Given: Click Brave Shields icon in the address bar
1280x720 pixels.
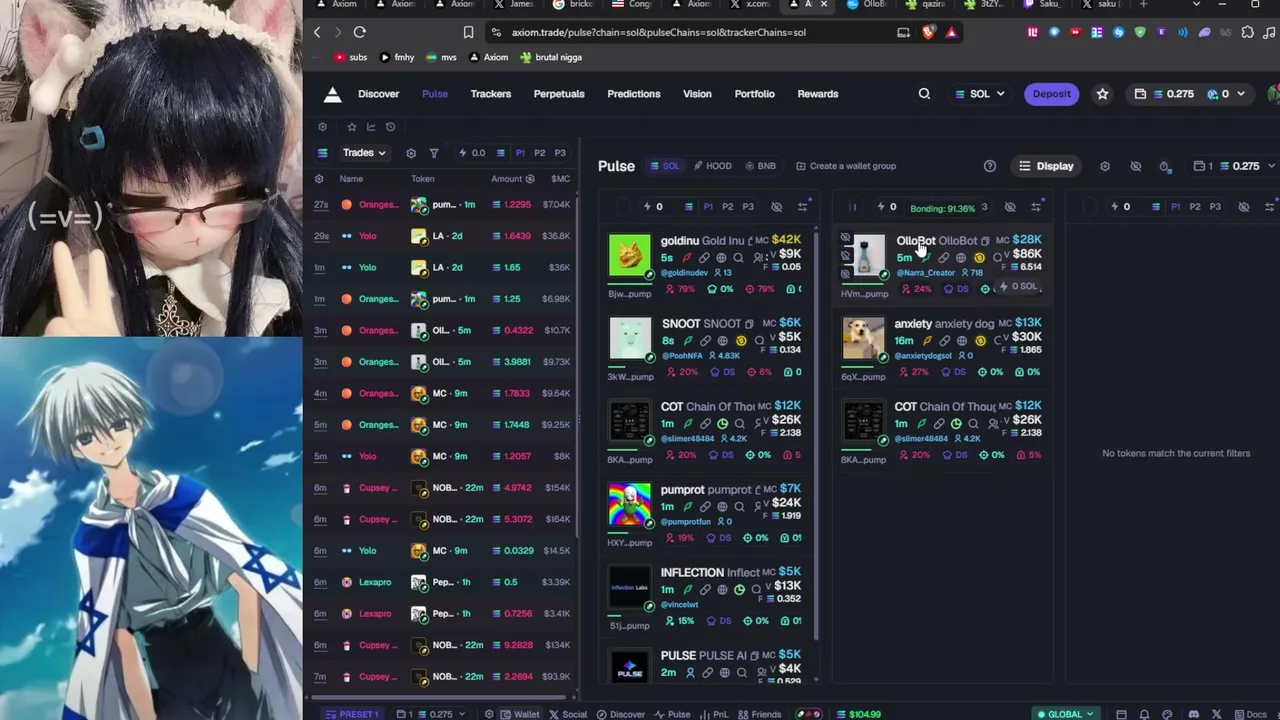Looking at the screenshot, I should pyautogui.click(x=929, y=32).
